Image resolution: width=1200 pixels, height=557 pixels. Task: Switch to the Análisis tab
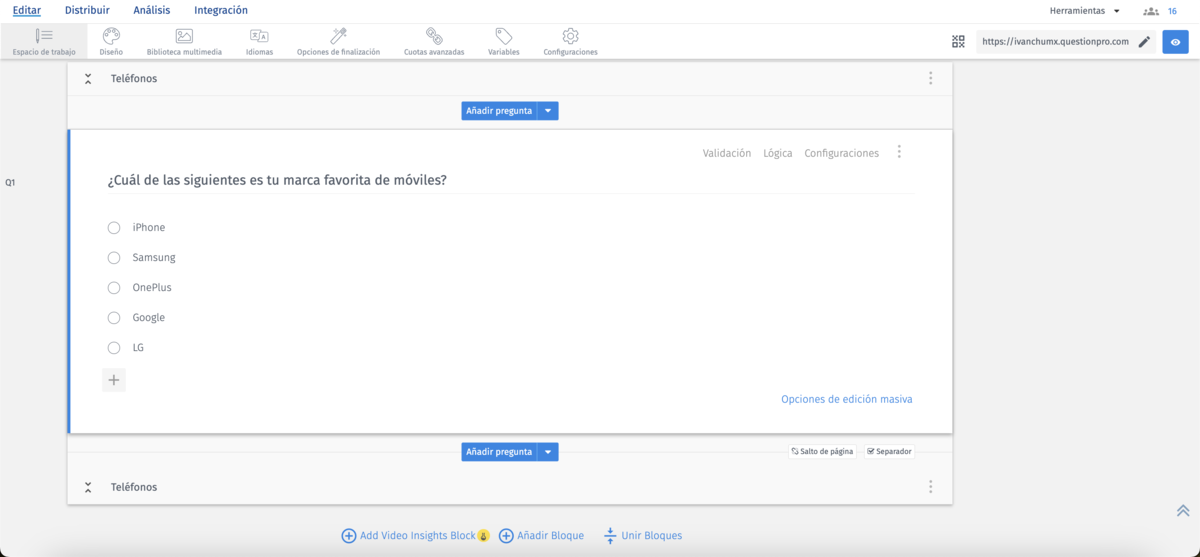coord(152,11)
